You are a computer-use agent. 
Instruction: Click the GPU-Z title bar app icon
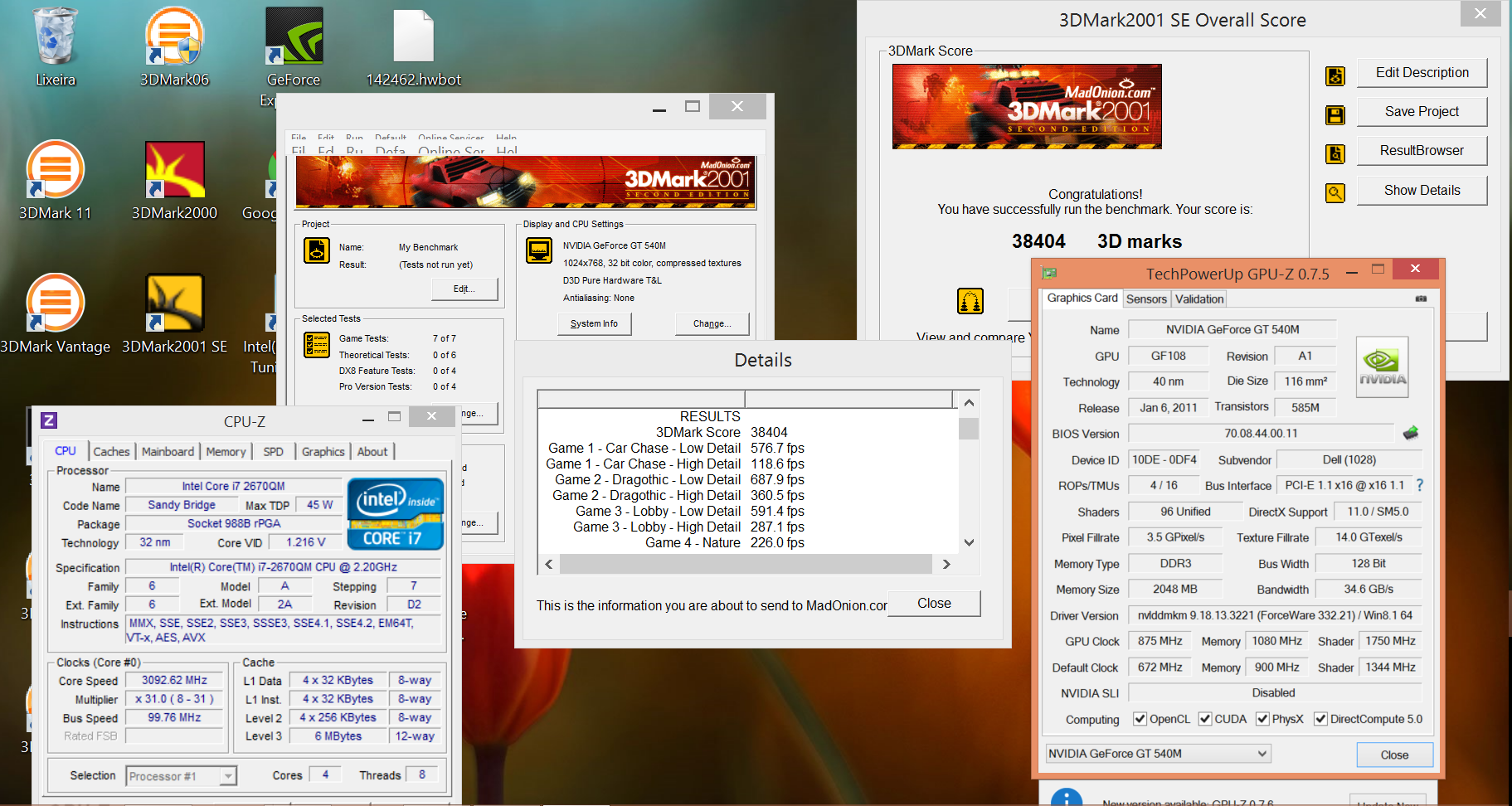[x=1049, y=273]
